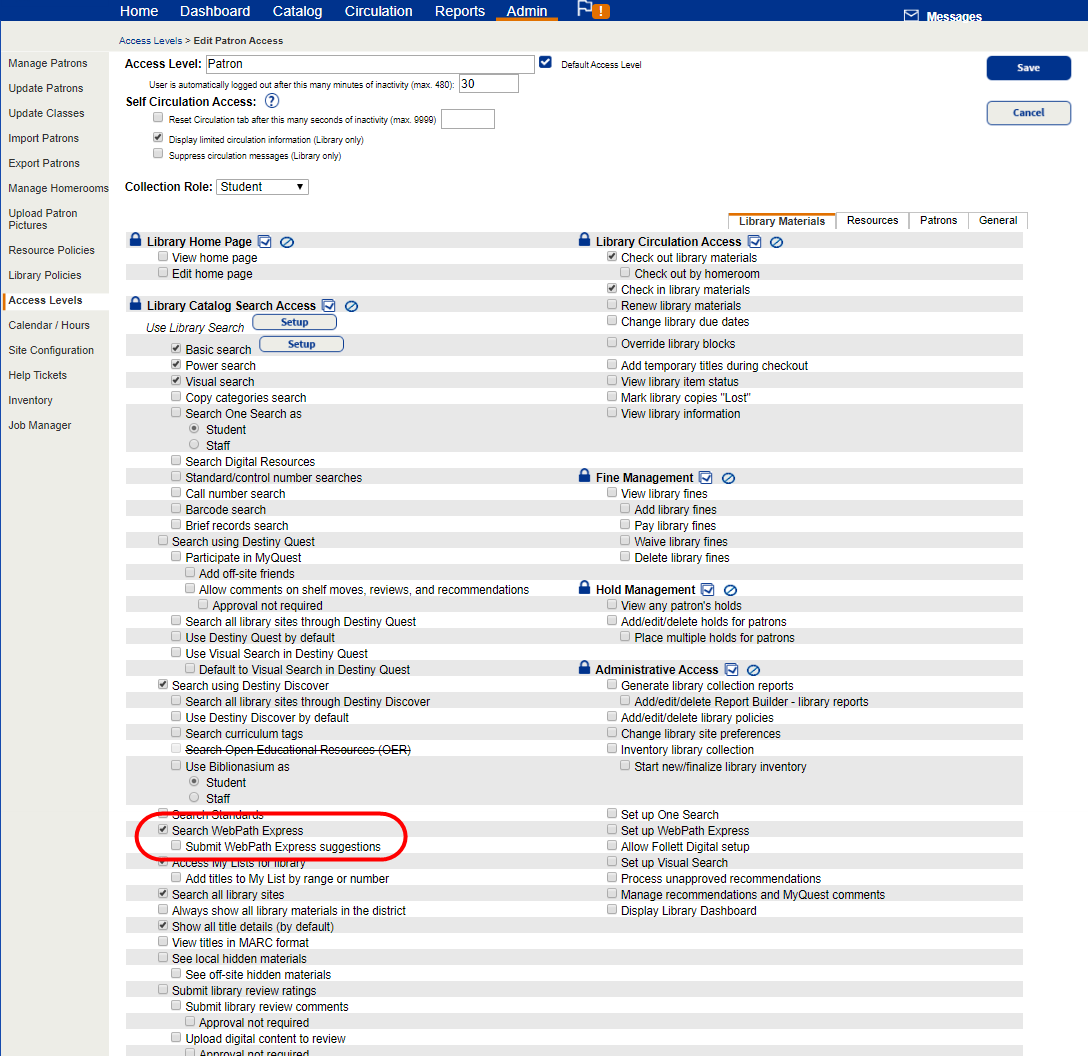Screen dimensions: 1089x1056
Task: Click the help question mark beside Self Circulation Access
Action: point(272,101)
